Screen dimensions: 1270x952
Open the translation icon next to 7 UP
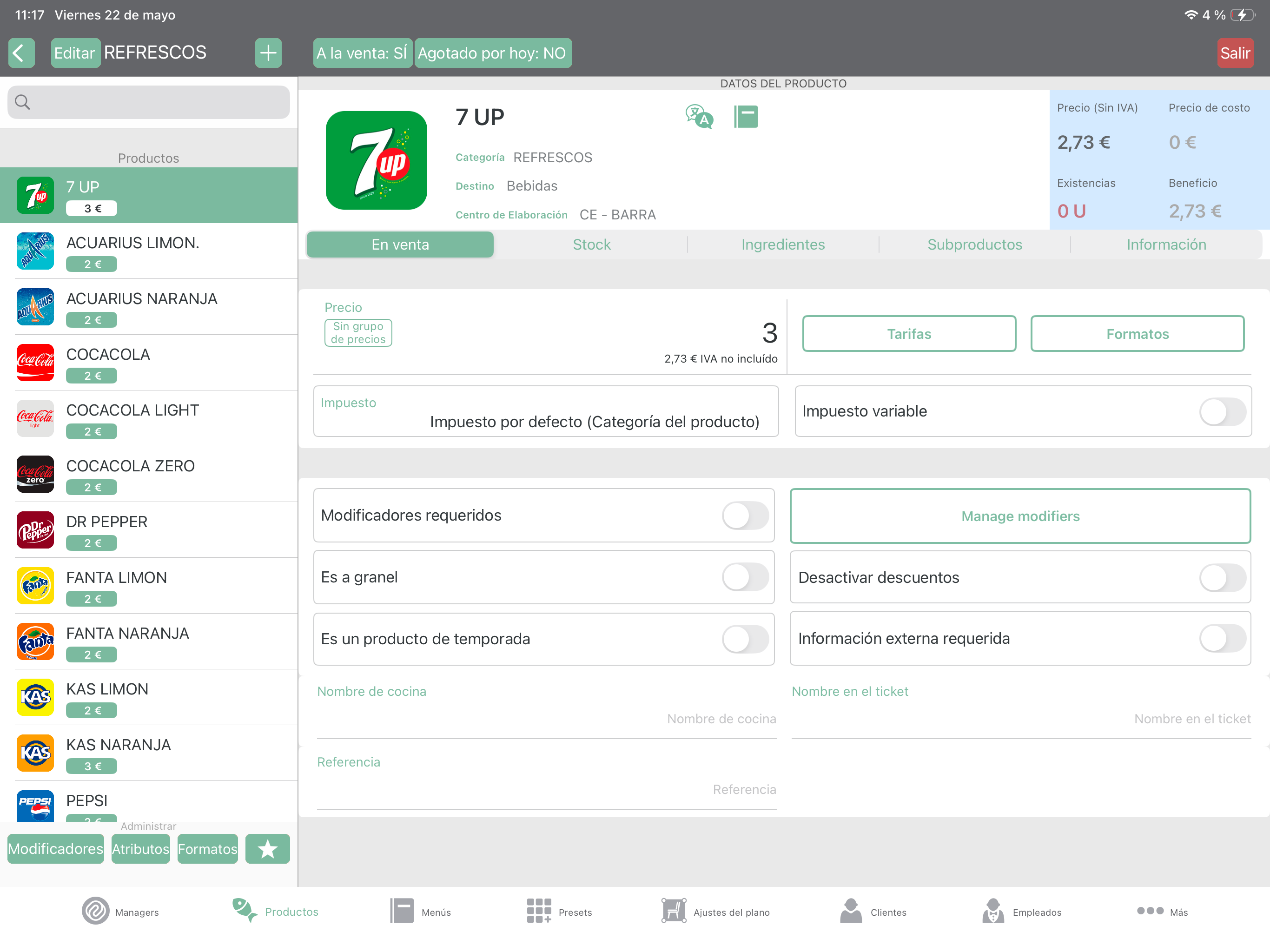tap(699, 117)
